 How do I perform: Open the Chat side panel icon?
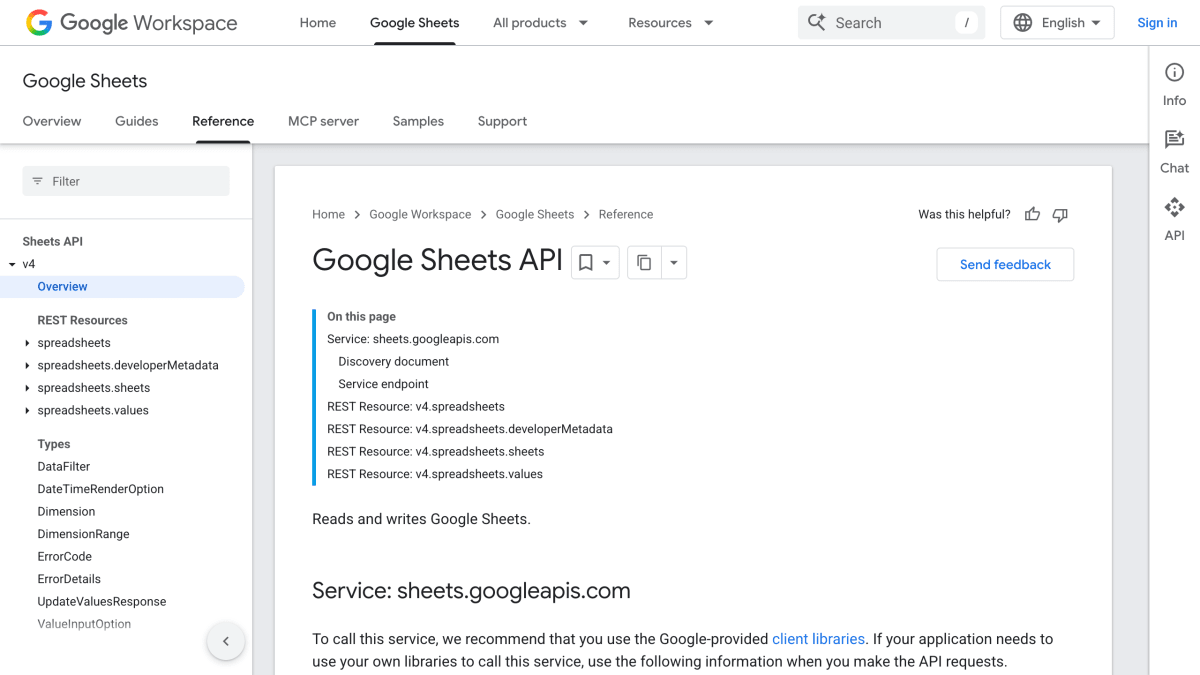pyautogui.click(x=1174, y=140)
